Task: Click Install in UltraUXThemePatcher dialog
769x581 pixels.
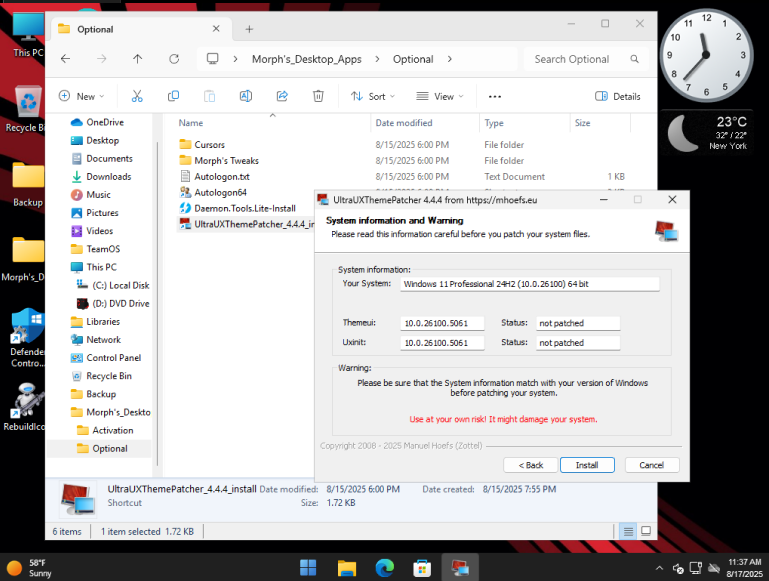Action: pos(587,465)
